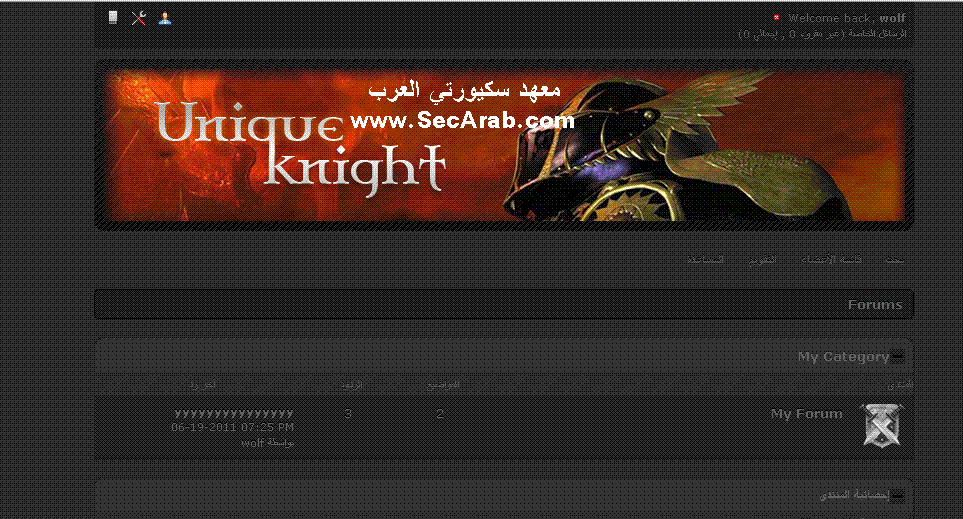
Task: Open the Member List menu item
Action: click(x=831, y=260)
